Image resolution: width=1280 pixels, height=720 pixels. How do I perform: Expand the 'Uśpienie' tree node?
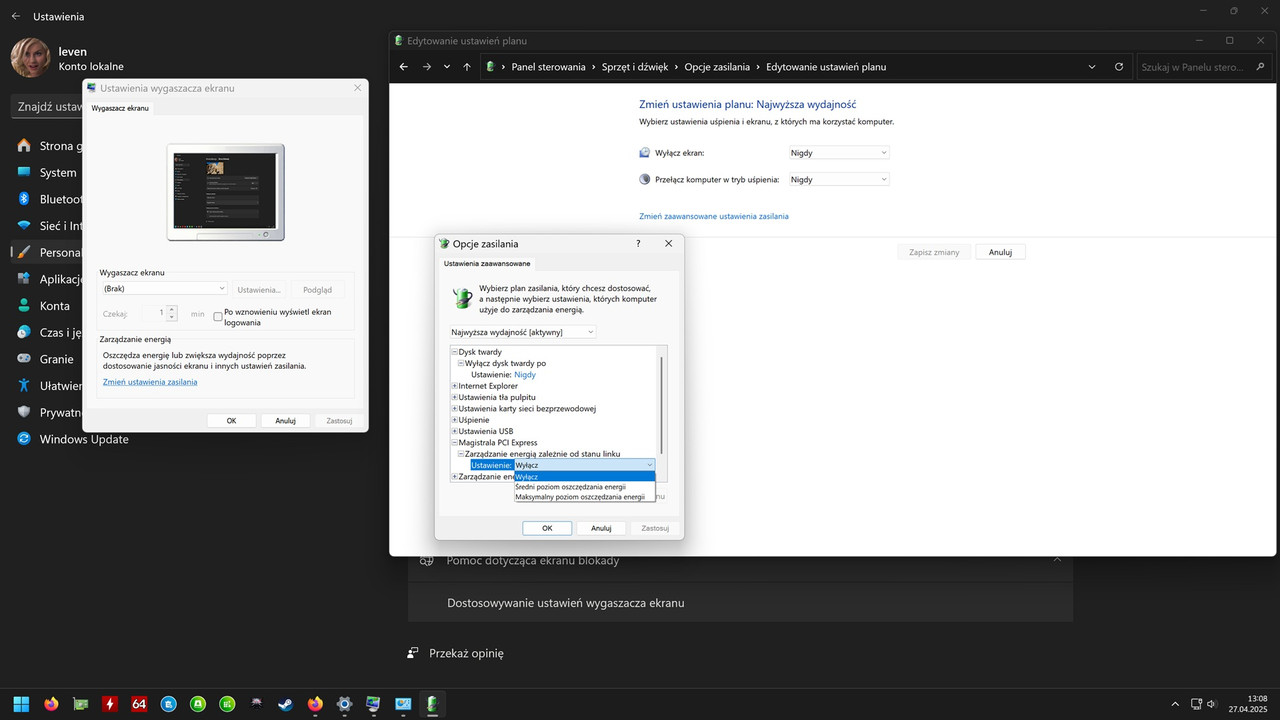click(454, 420)
